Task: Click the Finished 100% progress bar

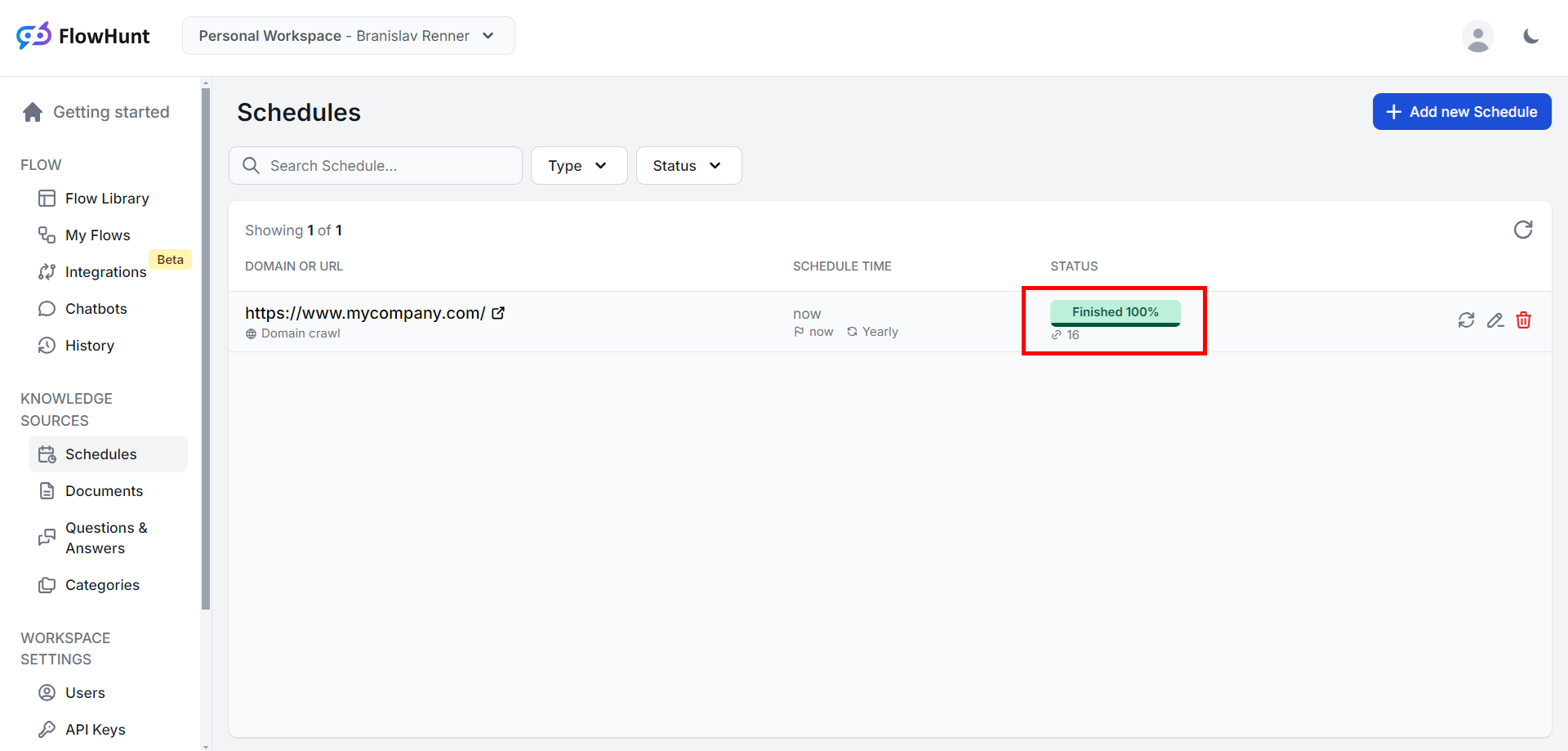Action: (1115, 313)
